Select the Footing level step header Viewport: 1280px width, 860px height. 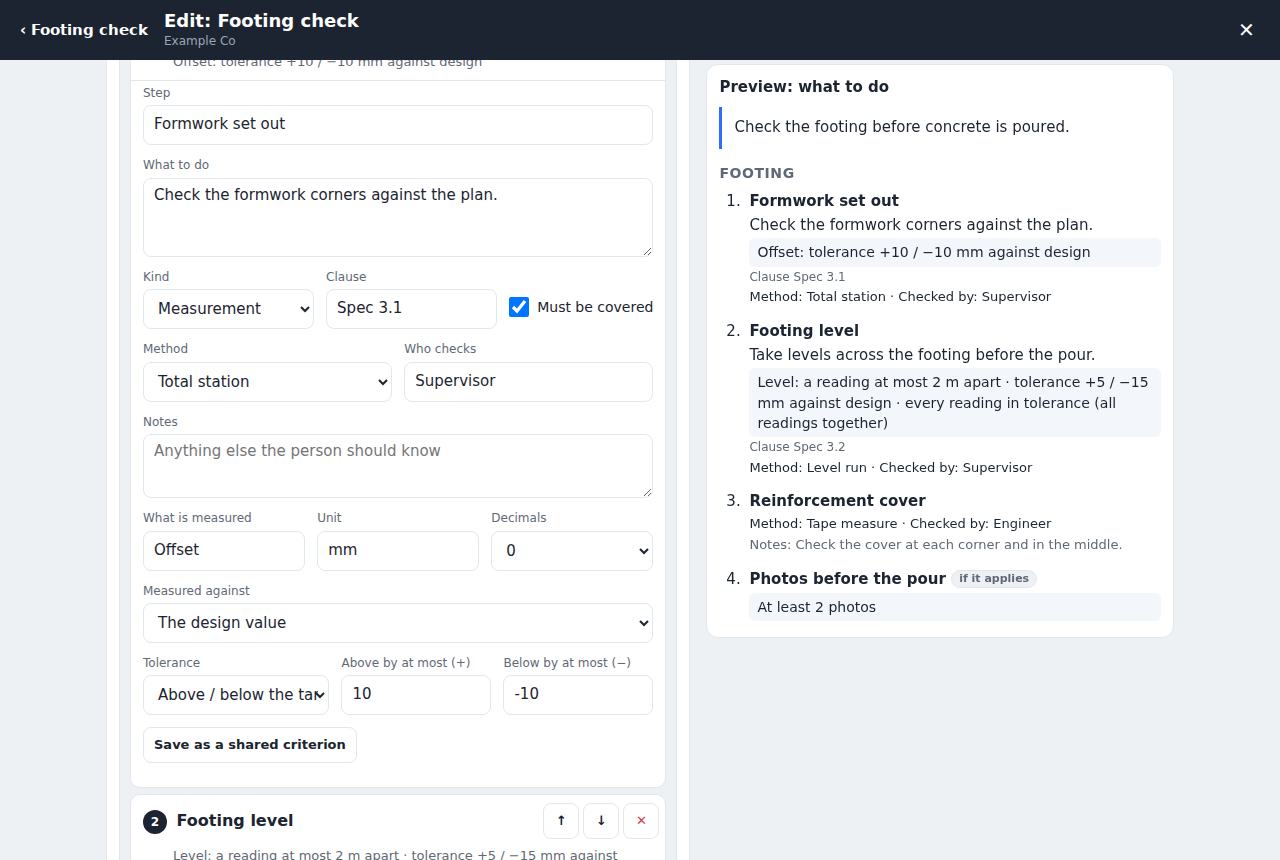[x=235, y=821]
